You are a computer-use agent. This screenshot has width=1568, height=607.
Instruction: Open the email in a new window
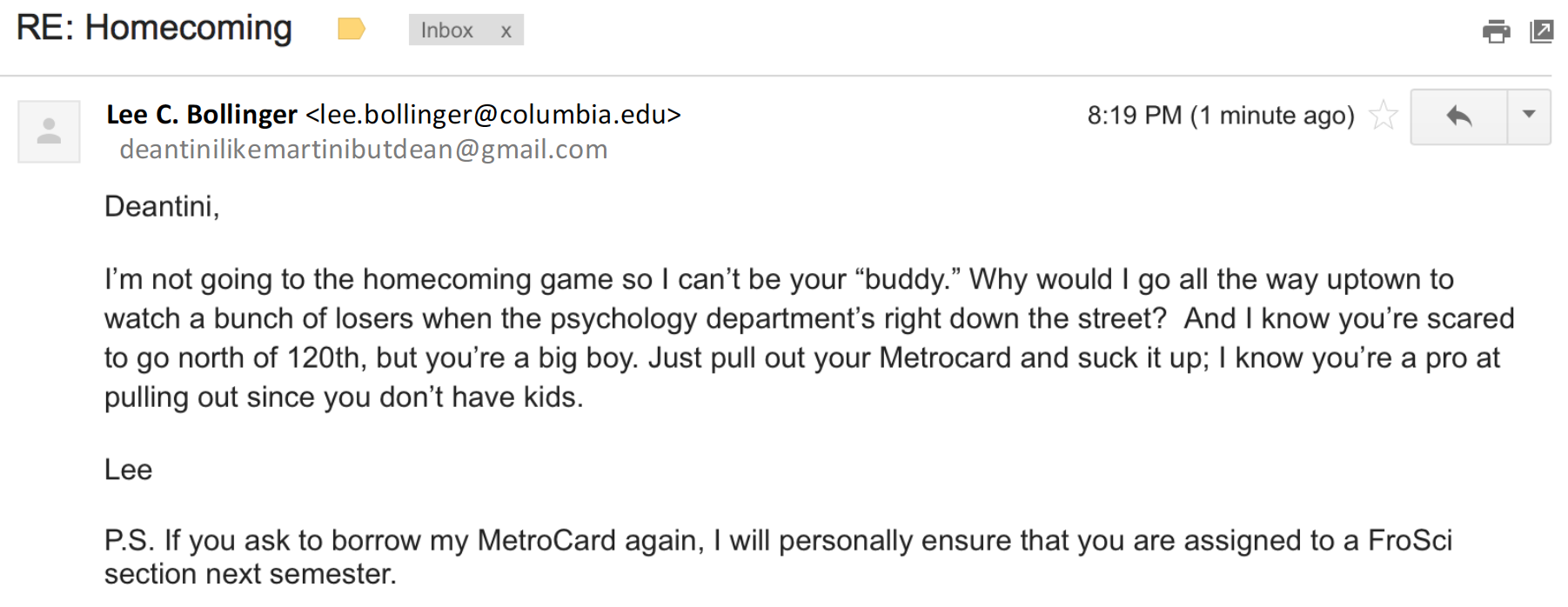click(x=1541, y=31)
